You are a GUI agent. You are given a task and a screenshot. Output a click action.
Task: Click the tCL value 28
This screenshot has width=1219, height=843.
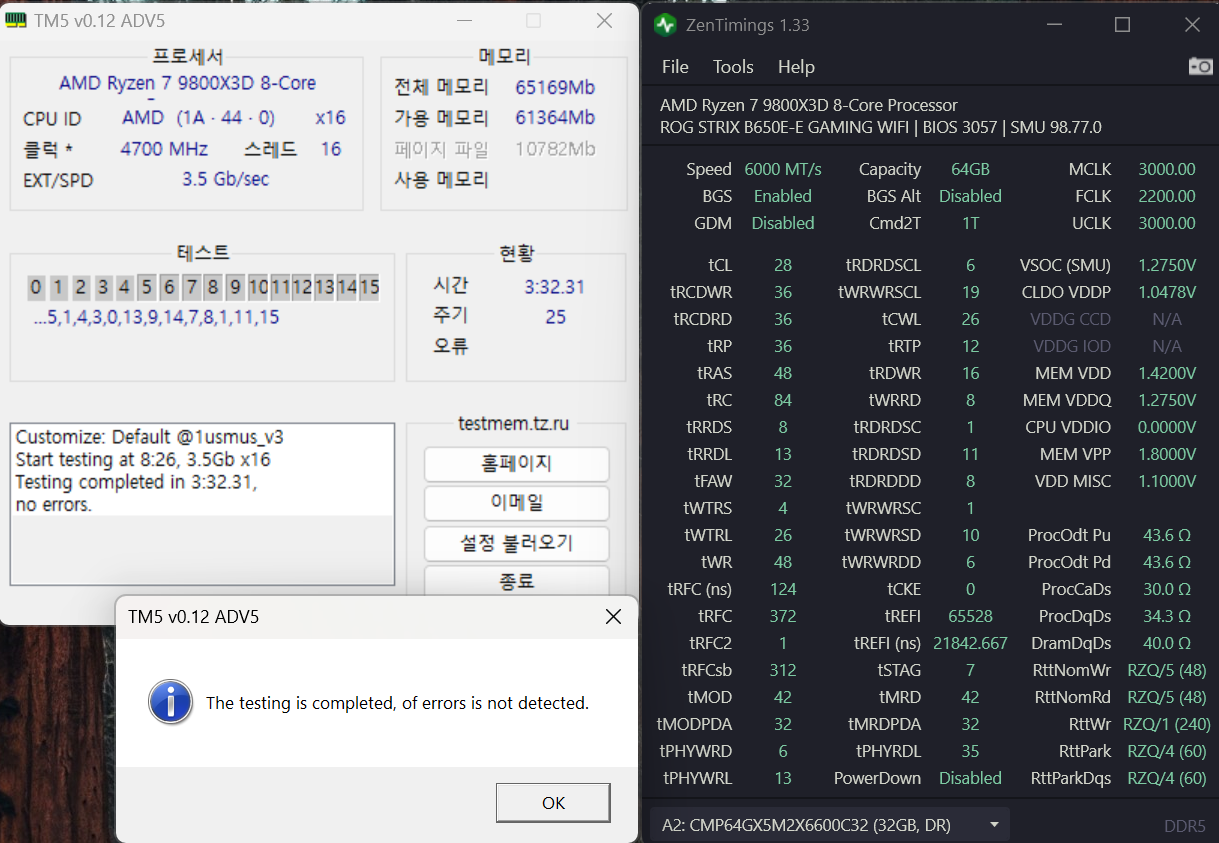(x=783, y=265)
